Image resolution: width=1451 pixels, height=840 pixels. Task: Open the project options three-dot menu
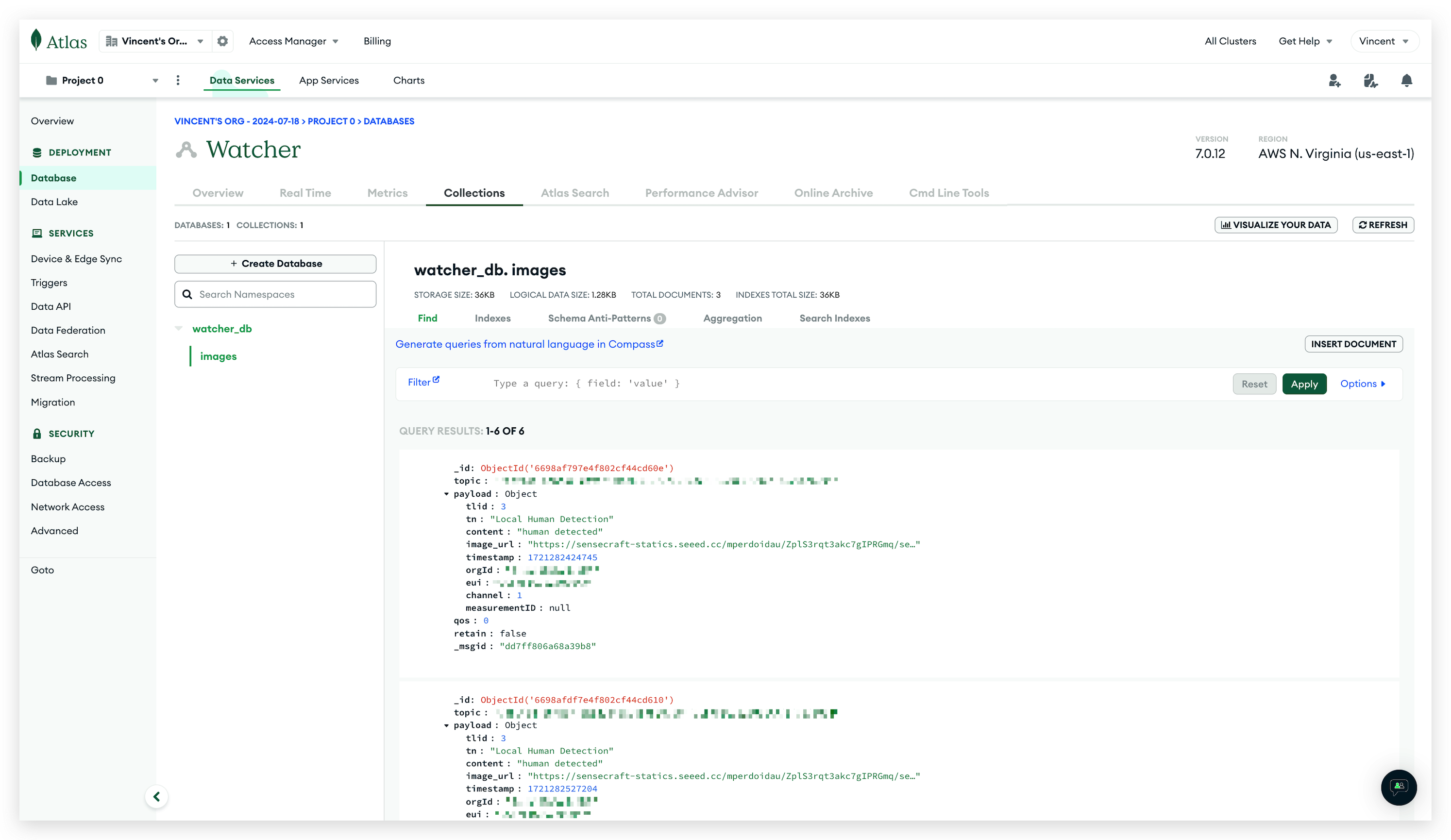pyautogui.click(x=178, y=80)
